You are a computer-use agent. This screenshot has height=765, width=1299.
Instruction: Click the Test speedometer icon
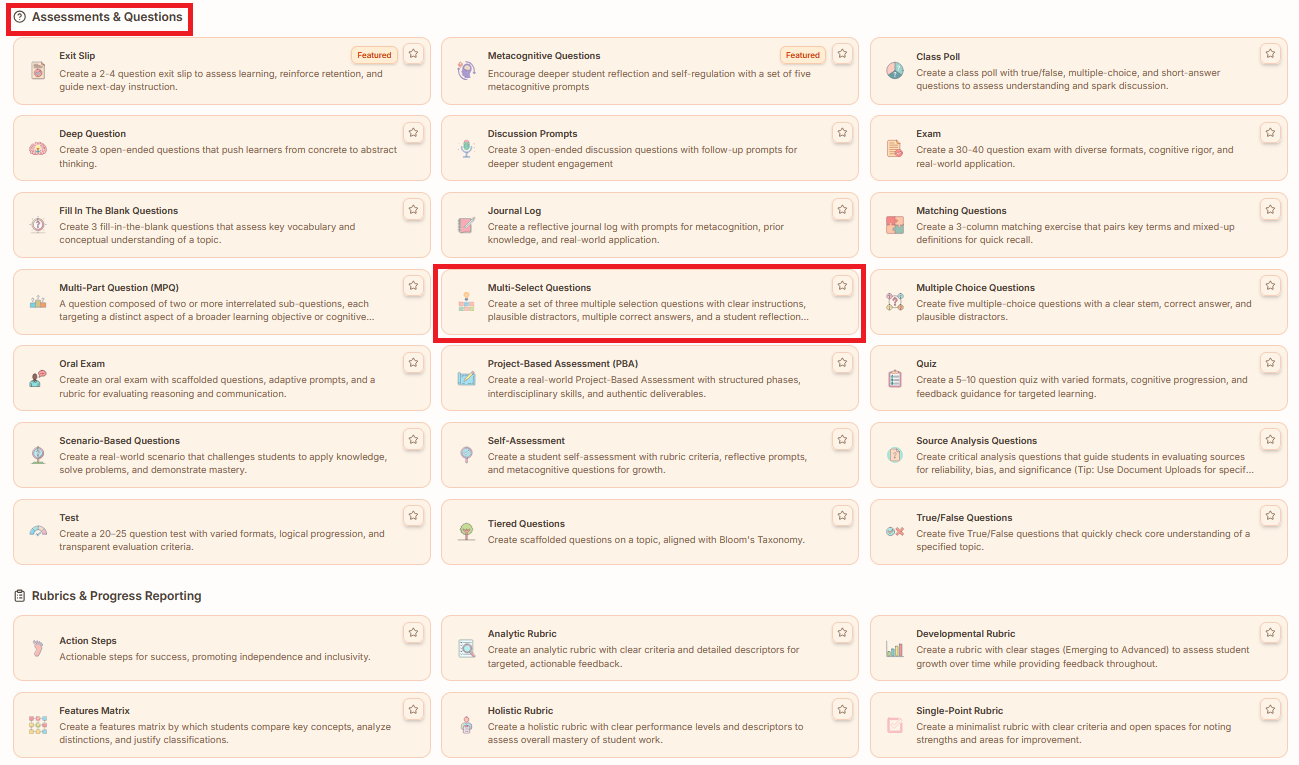point(38,532)
